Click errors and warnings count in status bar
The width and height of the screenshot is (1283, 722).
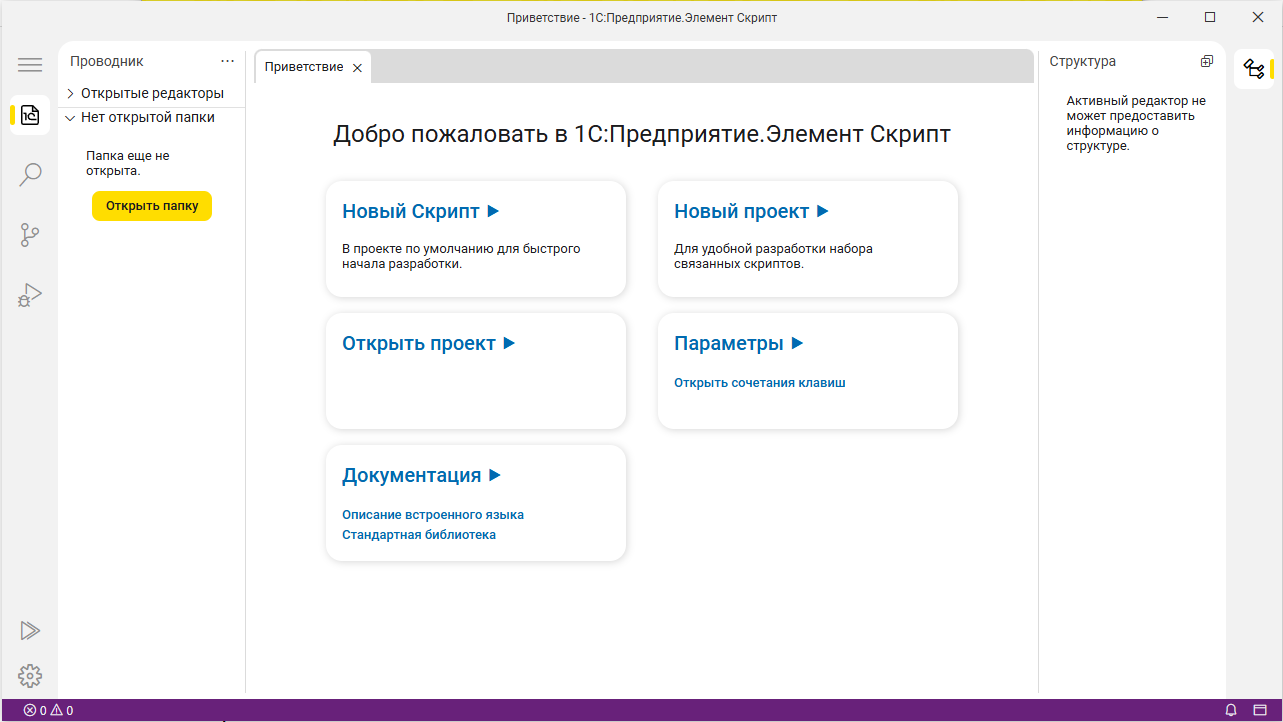(48, 711)
